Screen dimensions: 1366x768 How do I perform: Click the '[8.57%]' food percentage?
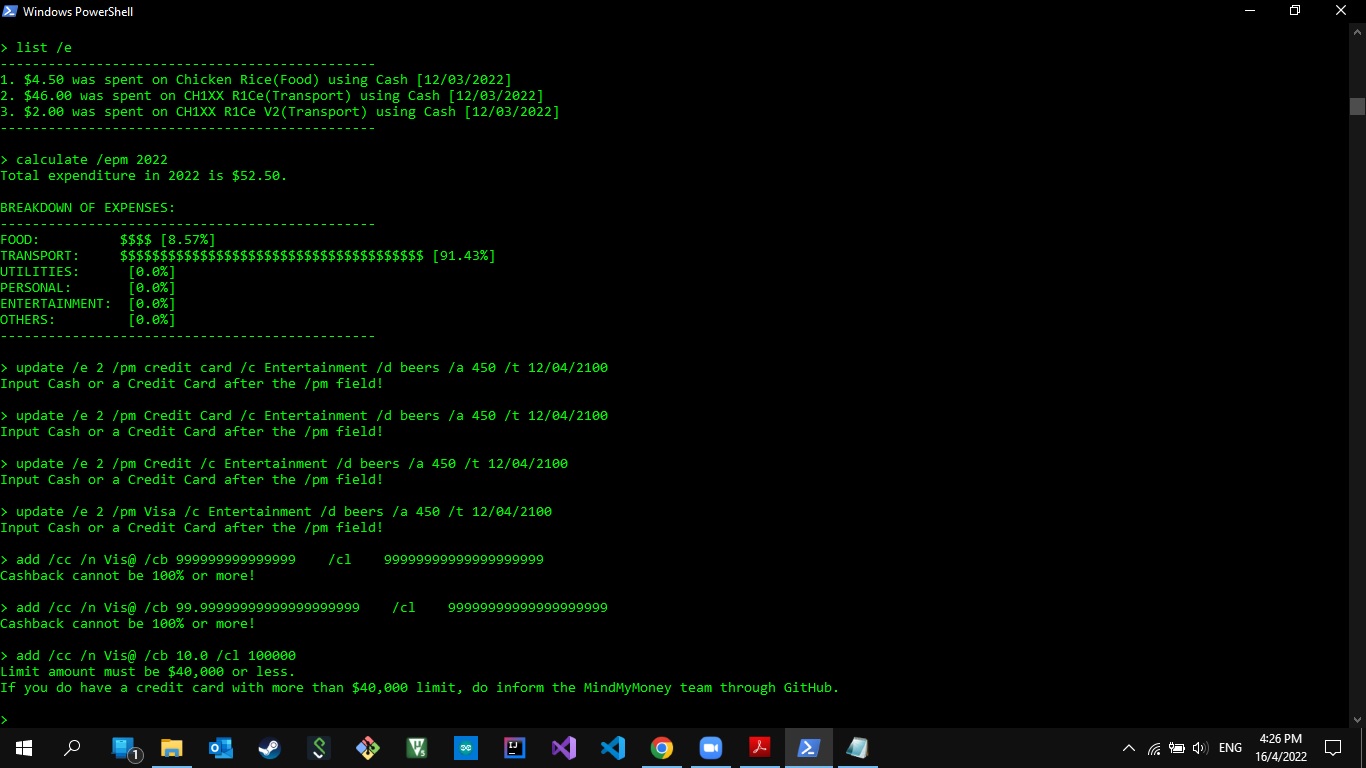coord(188,239)
